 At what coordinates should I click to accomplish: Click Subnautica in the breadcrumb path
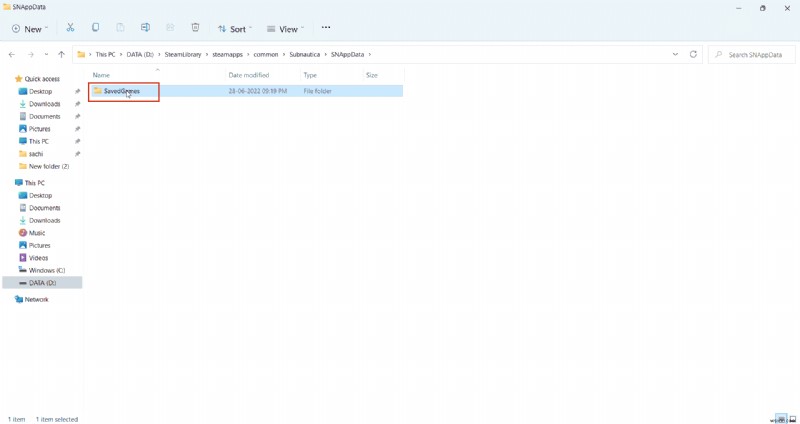[x=295, y=54]
